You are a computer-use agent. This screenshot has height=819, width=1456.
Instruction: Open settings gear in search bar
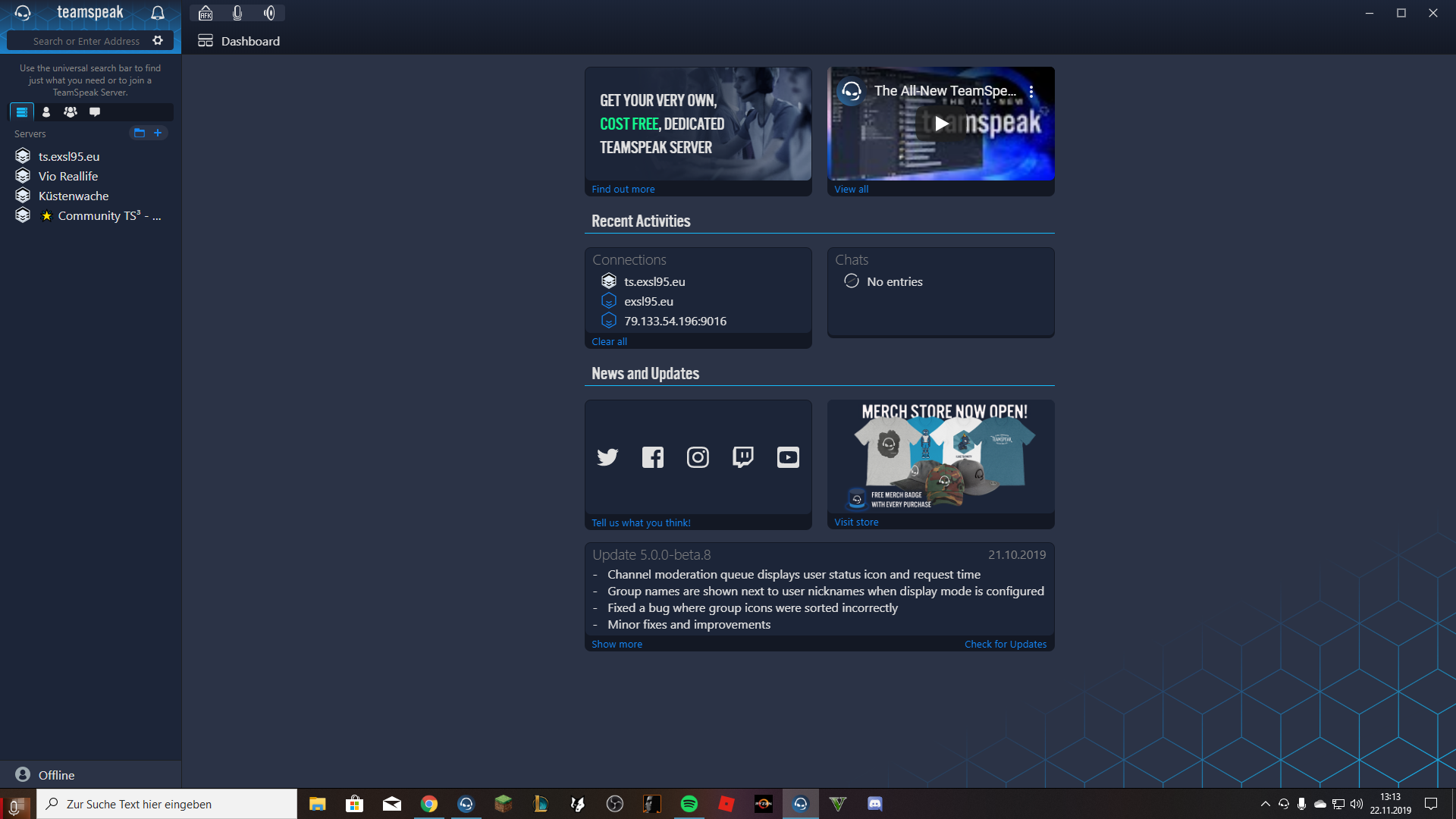tap(158, 40)
